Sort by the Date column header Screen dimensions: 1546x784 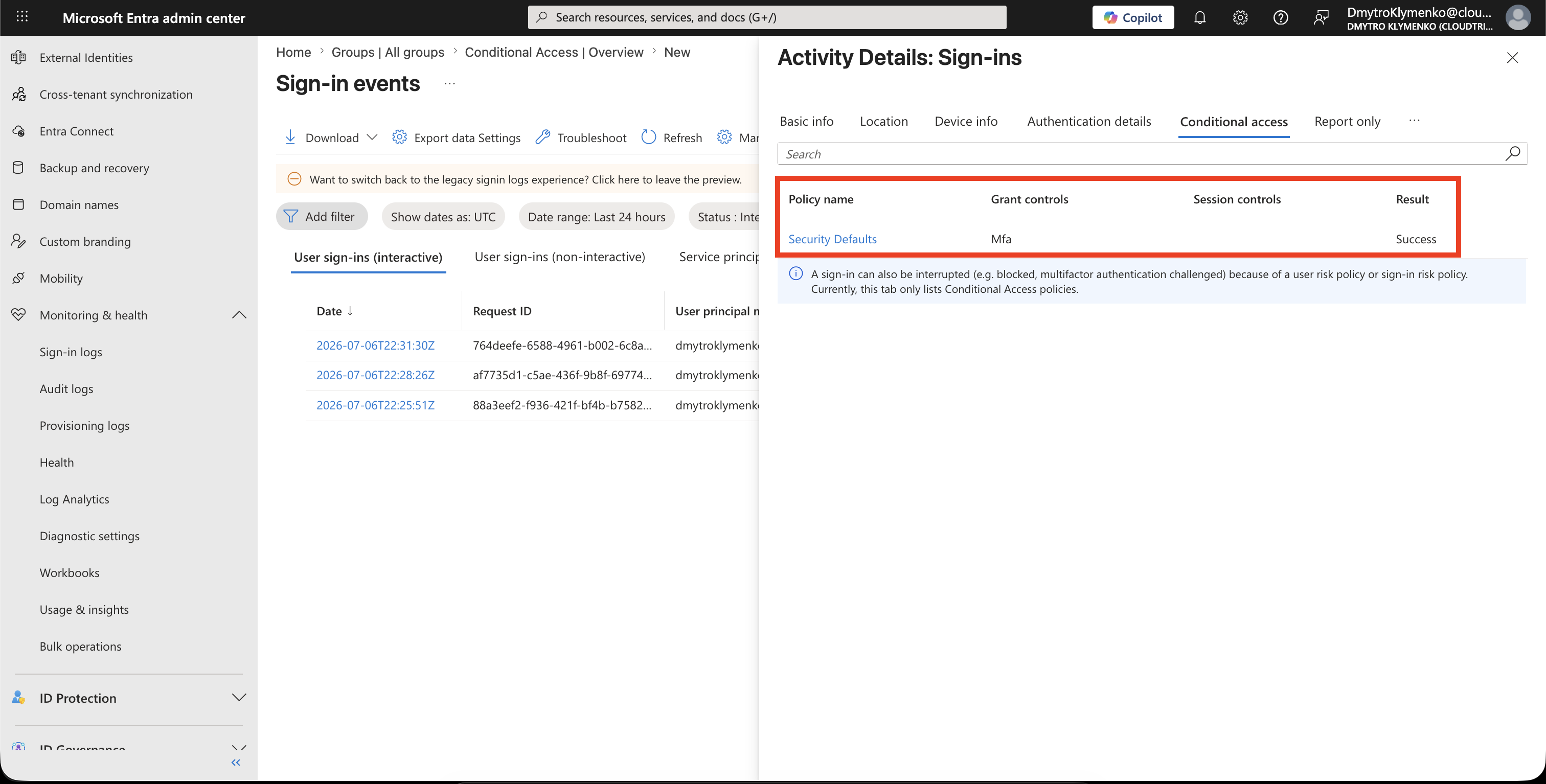click(334, 311)
